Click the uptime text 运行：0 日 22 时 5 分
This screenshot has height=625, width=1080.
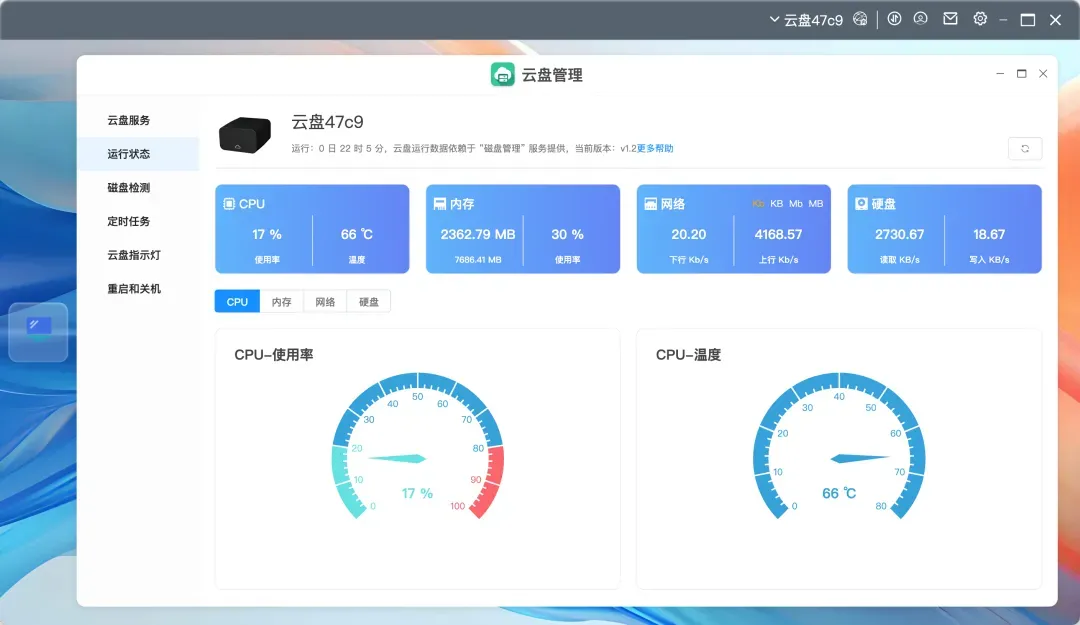pos(338,149)
